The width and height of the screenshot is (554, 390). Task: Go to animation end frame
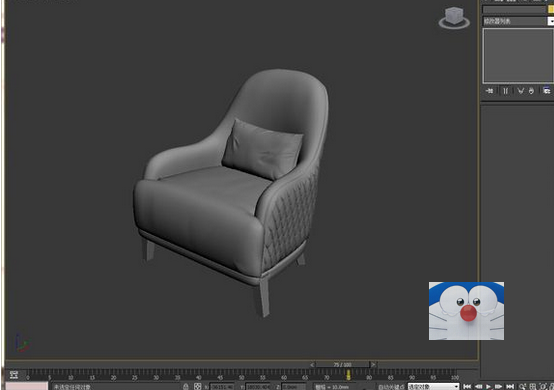[x=510, y=386]
